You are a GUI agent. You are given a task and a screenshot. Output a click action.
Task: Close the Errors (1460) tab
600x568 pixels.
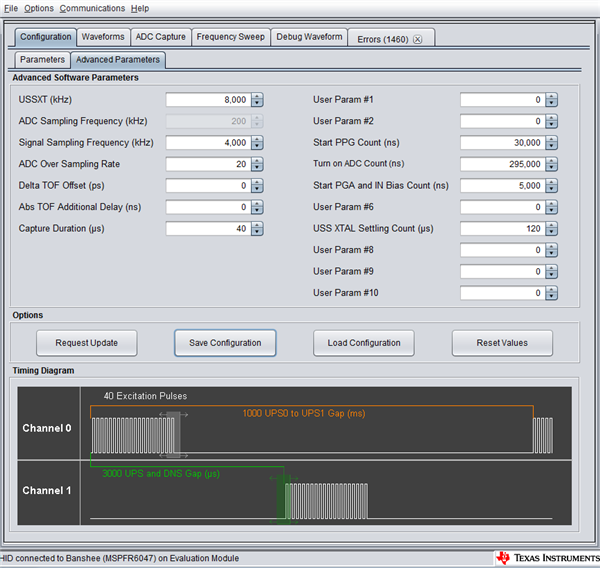[417, 39]
